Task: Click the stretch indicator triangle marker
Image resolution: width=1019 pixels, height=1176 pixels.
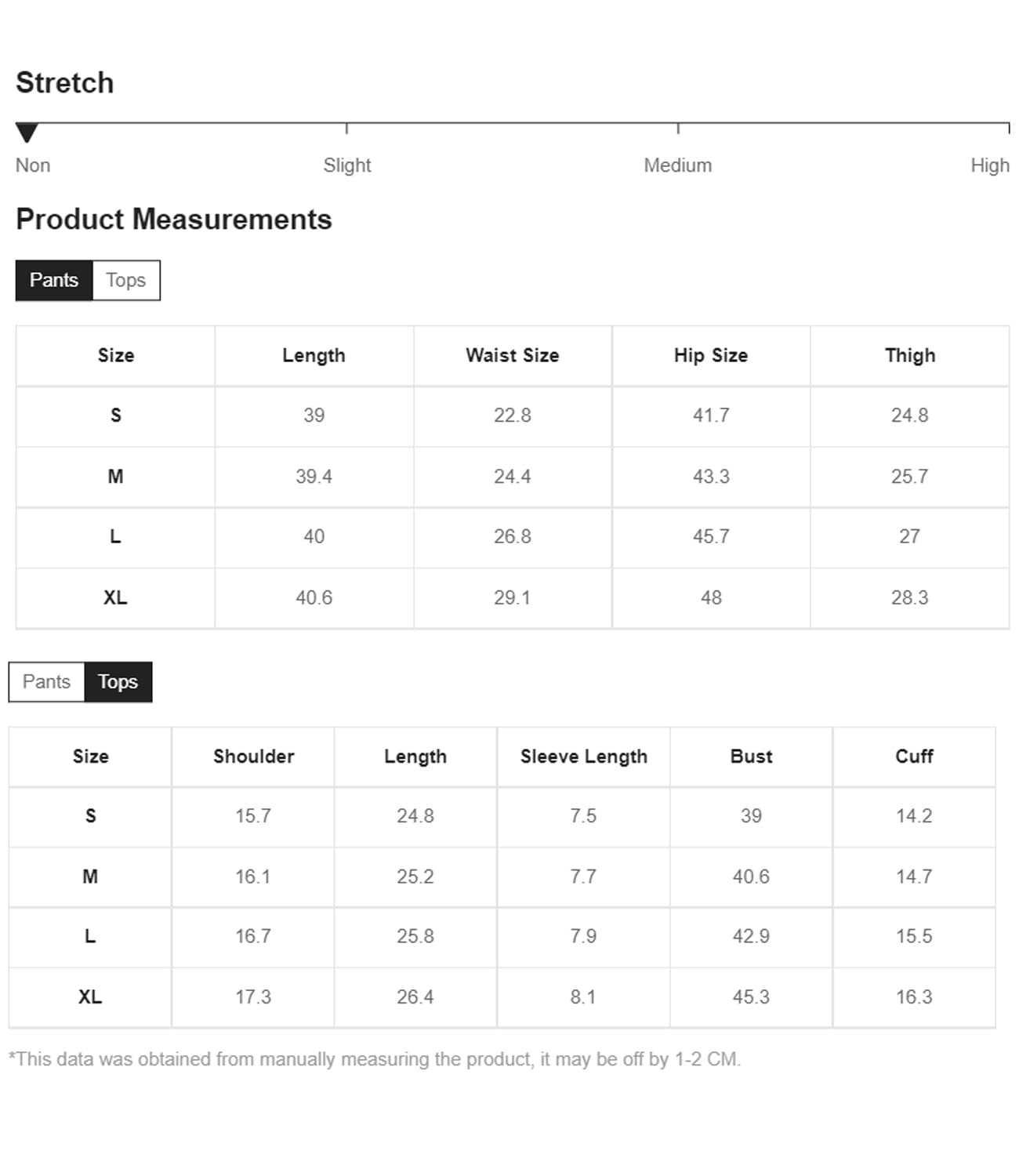Action: (27, 132)
